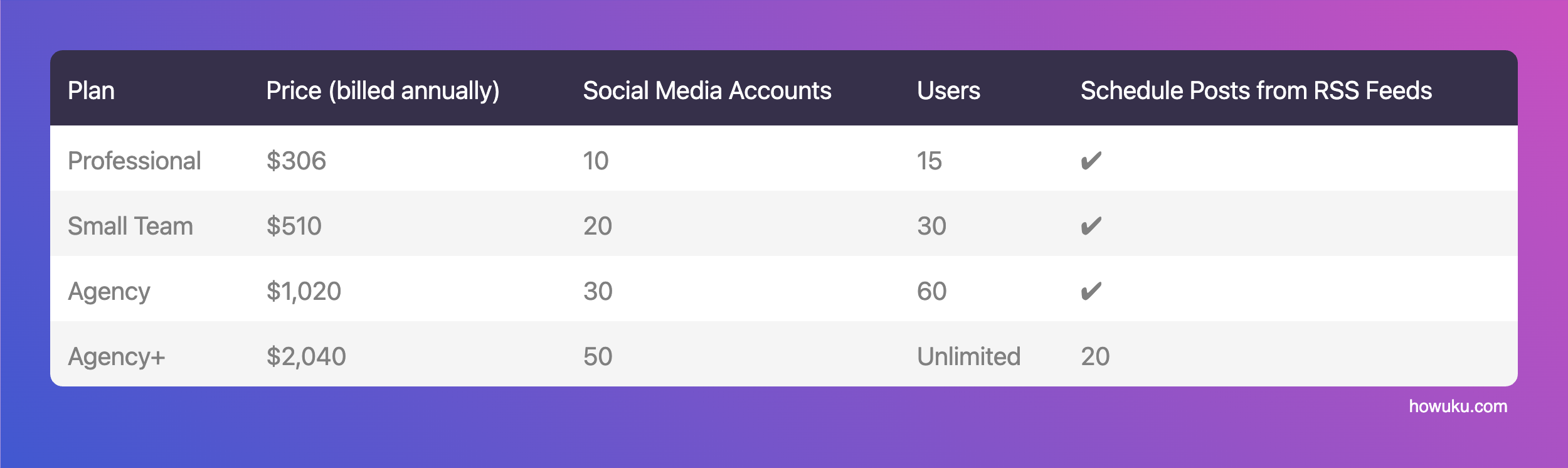Click the $306 price cell
Viewport: 1568px width, 468px height.
click(296, 161)
